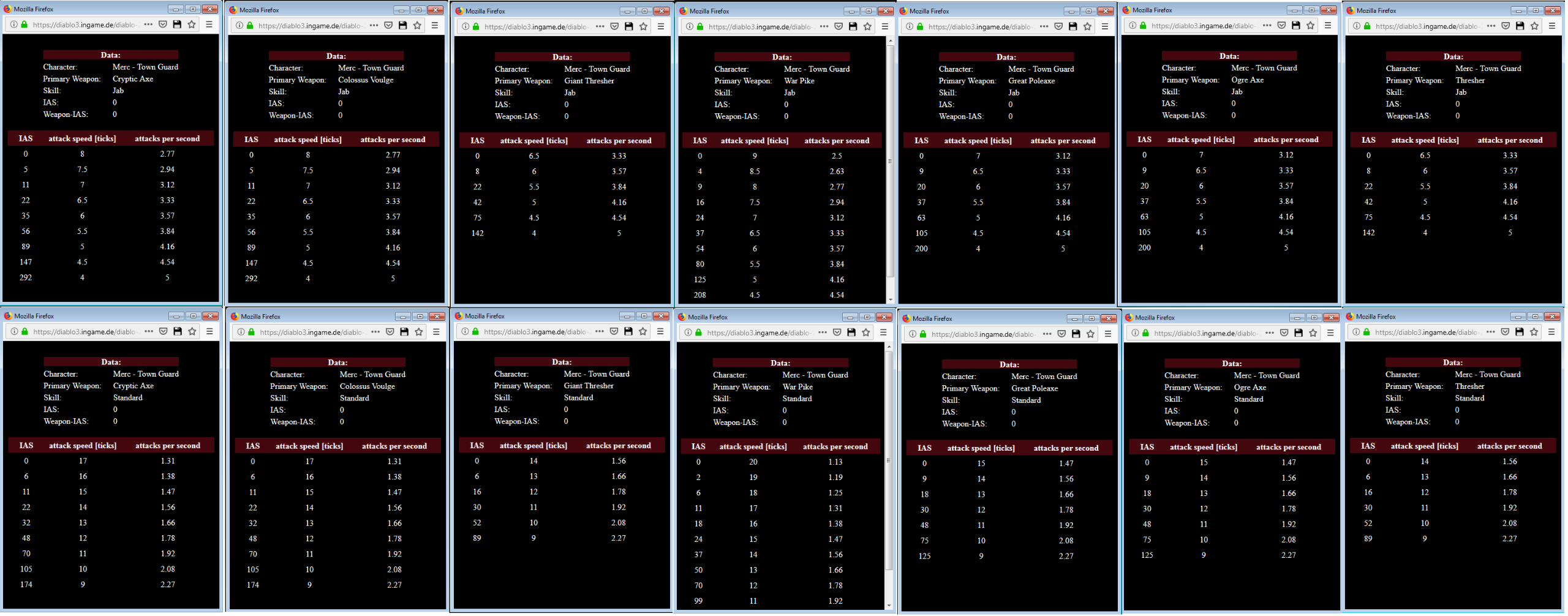
Task: Click green padlock in Ogre Axe Jab window
Action: [x=1143, y=26]
